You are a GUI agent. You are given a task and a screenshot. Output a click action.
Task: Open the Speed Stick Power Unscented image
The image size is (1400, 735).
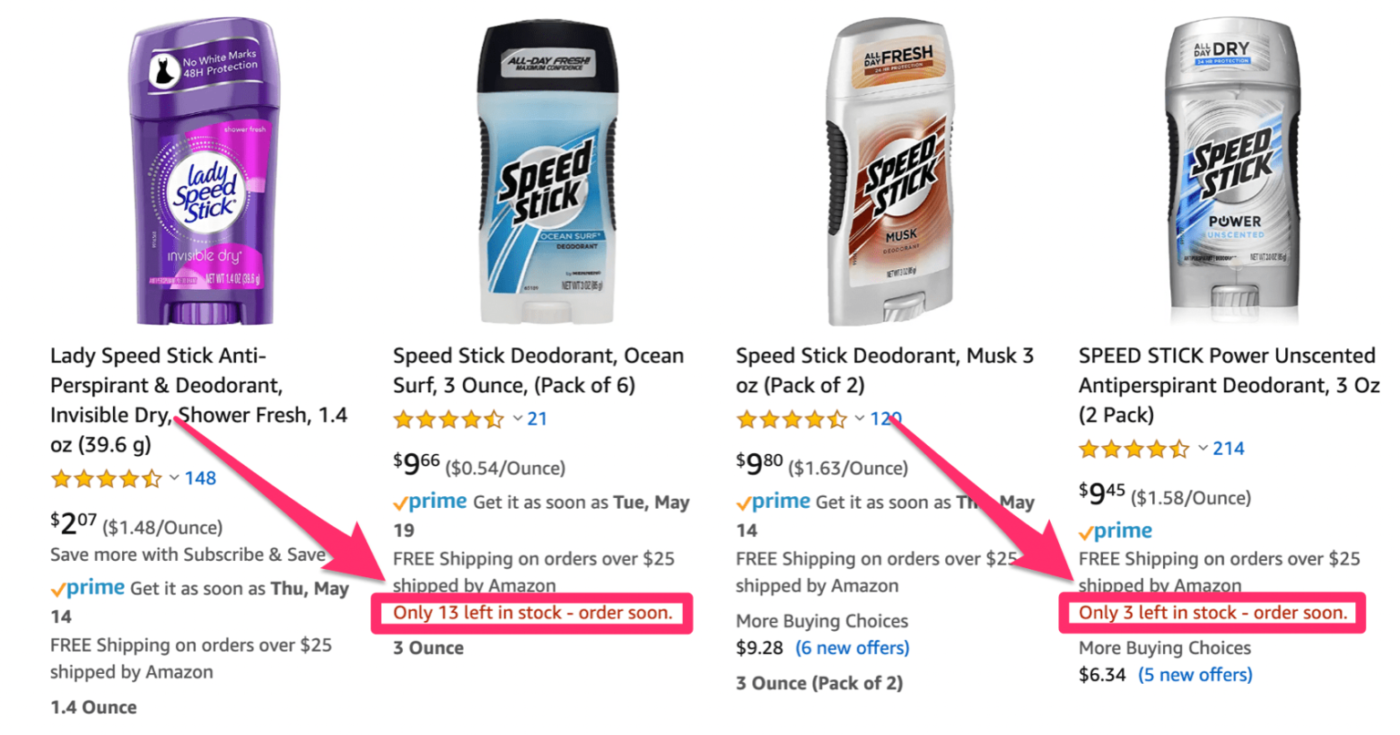[x=1231, y=172]
